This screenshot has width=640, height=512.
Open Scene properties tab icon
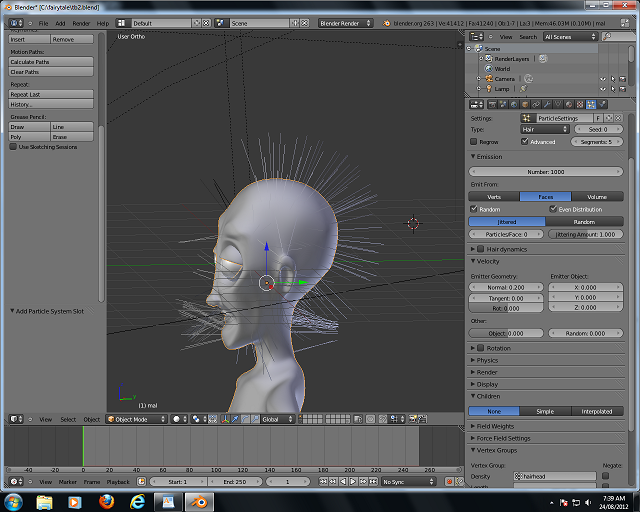click(503, 105)
